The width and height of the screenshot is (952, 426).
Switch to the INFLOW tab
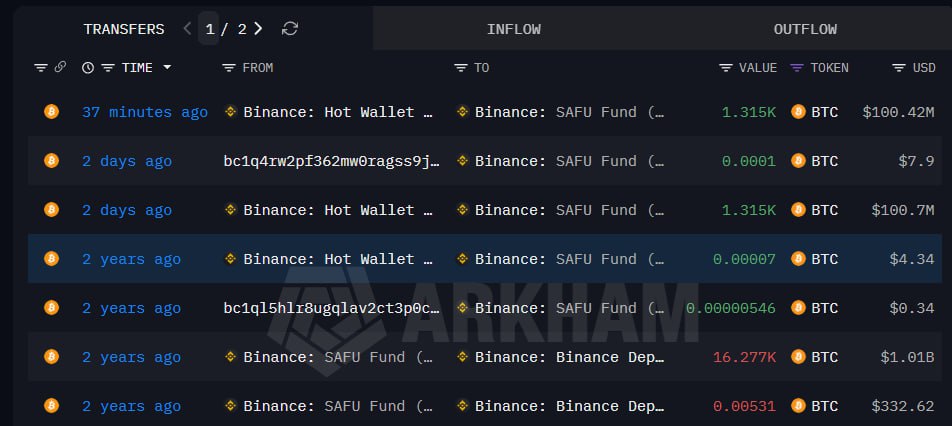click(513, 29)
